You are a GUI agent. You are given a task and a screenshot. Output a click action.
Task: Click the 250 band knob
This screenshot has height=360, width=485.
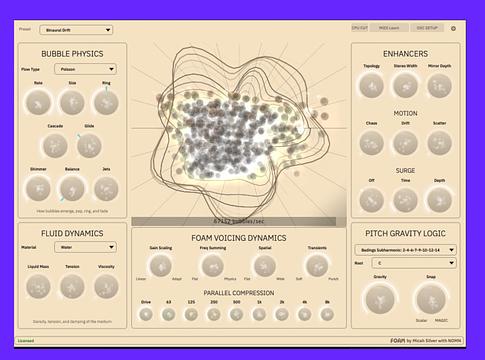(214, 314)
